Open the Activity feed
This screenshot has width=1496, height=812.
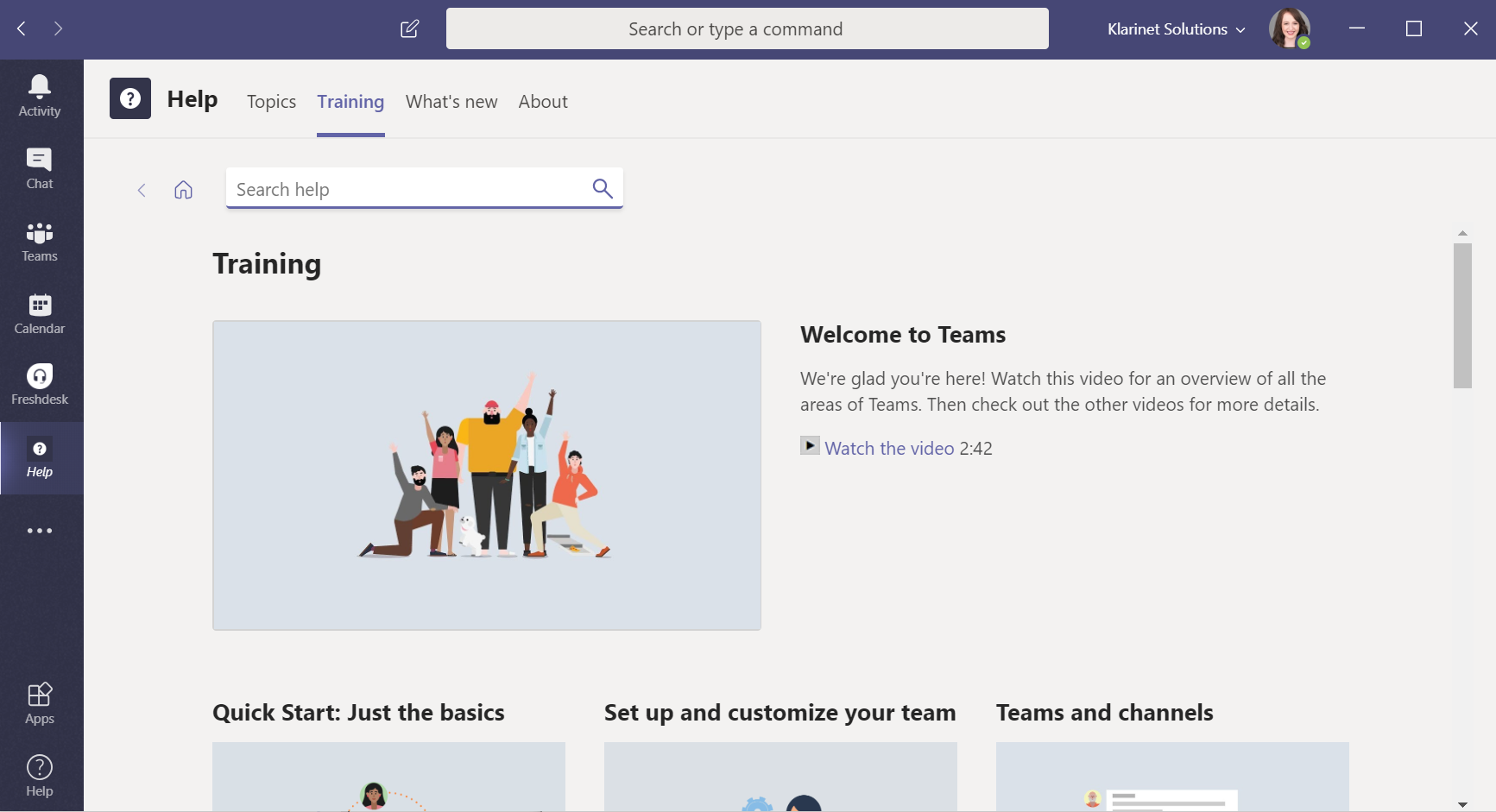[40, 96]
